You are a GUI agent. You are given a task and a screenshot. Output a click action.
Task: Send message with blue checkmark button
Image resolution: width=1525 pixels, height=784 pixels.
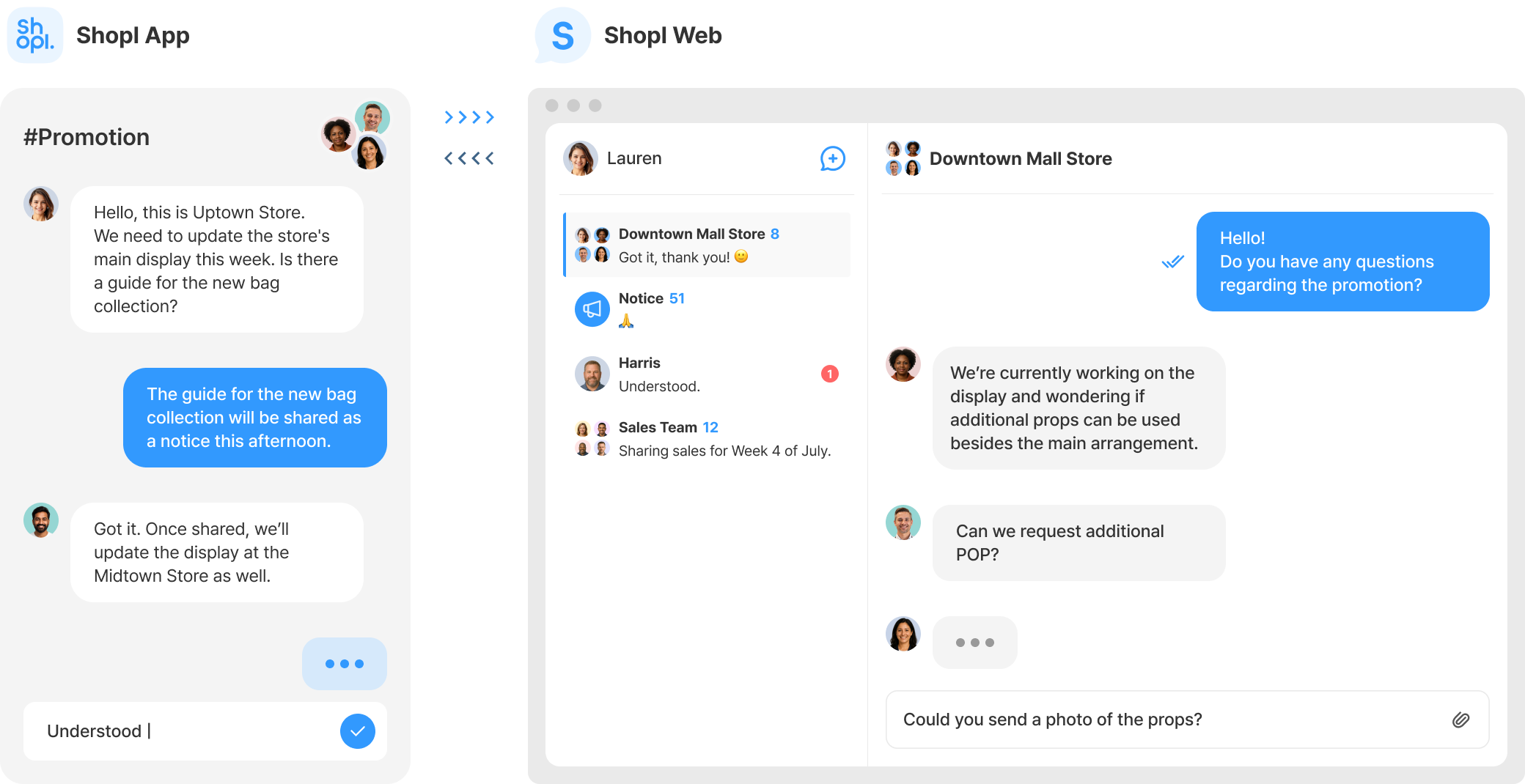358,731
